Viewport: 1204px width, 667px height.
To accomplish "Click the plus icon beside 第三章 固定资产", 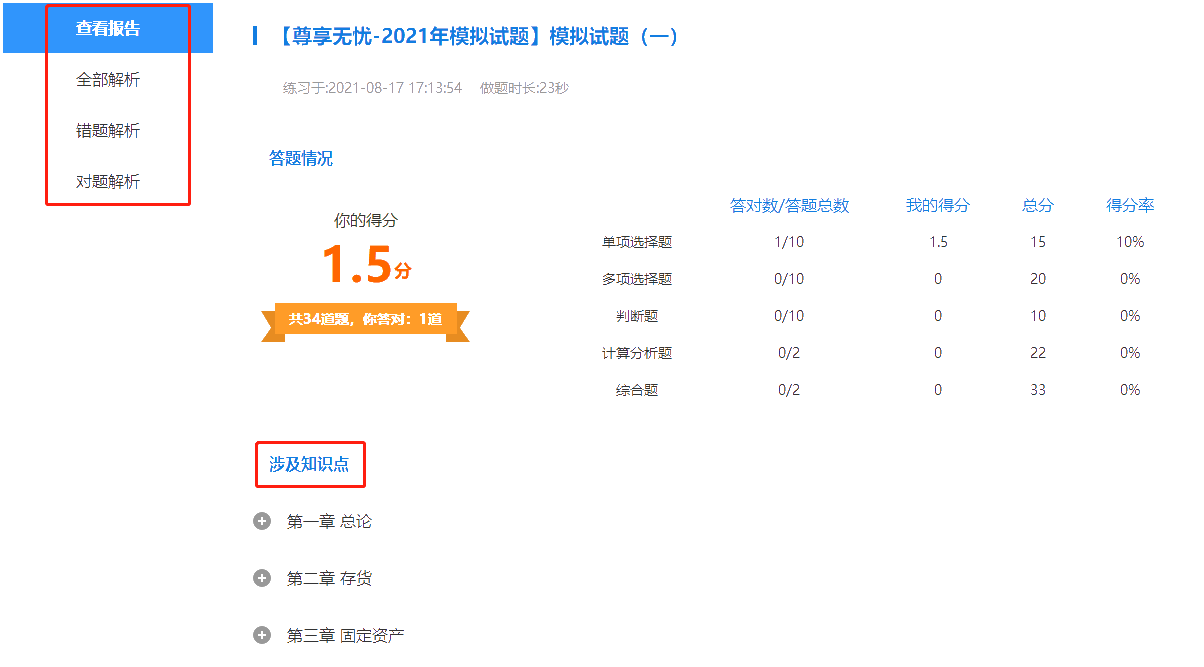I will coord(262,634).
